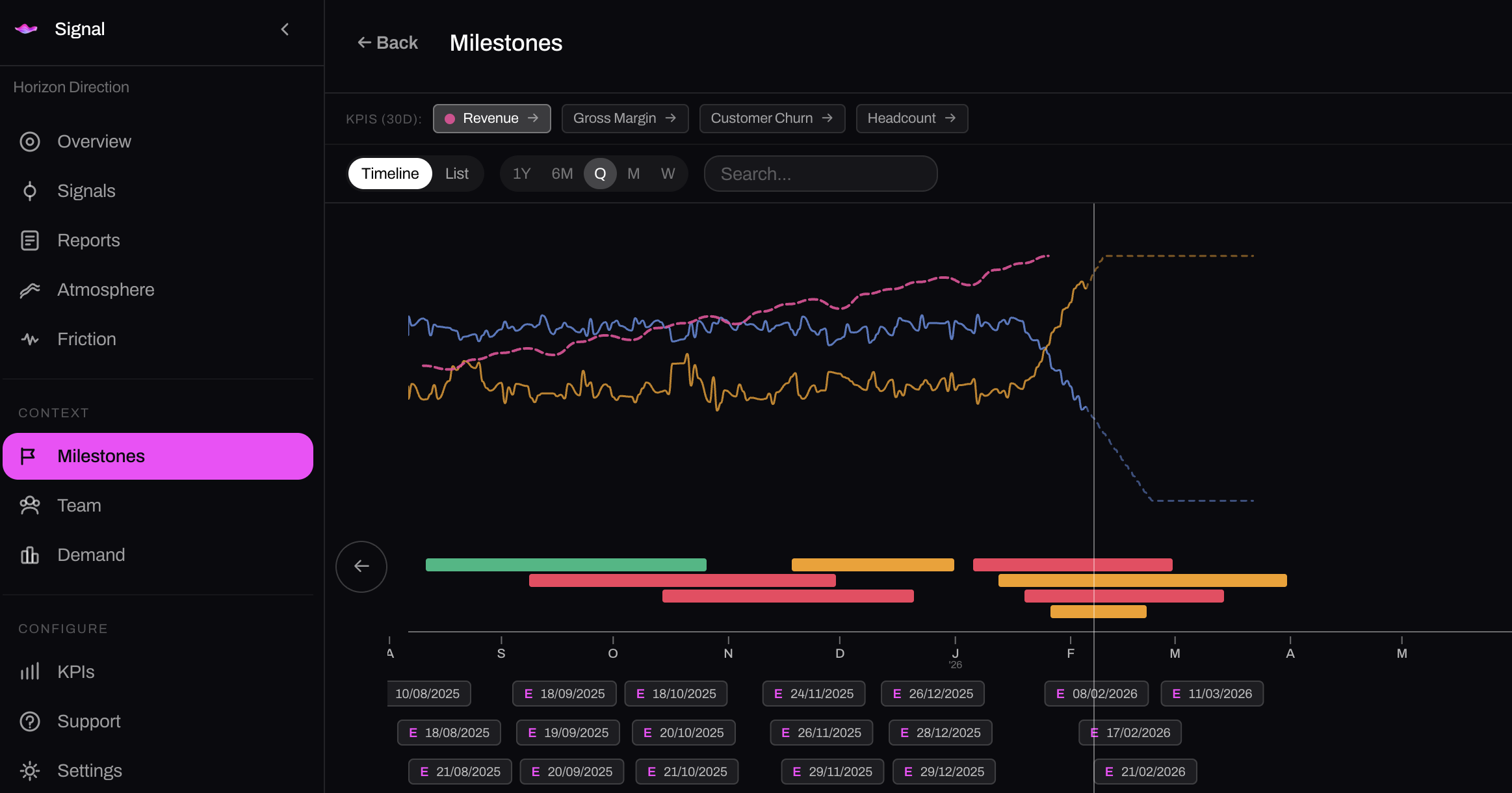Viewport: 1512px width, 793px height.
Task: Open the Revenue KPI details
Action: (491, 118)
